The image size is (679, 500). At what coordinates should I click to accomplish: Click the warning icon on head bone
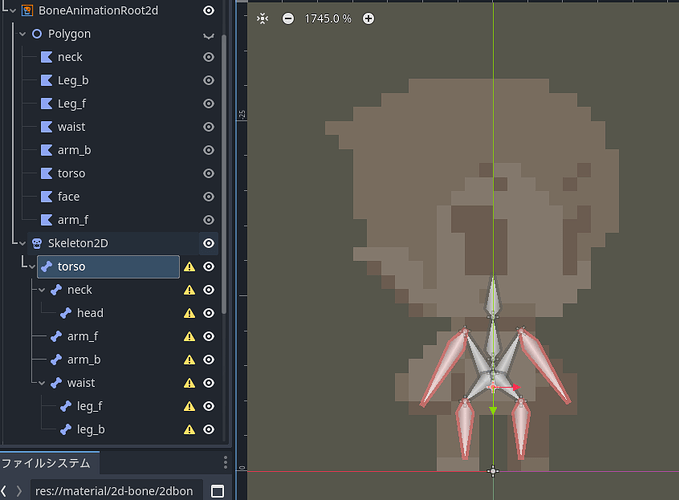(x=189, y=313)
